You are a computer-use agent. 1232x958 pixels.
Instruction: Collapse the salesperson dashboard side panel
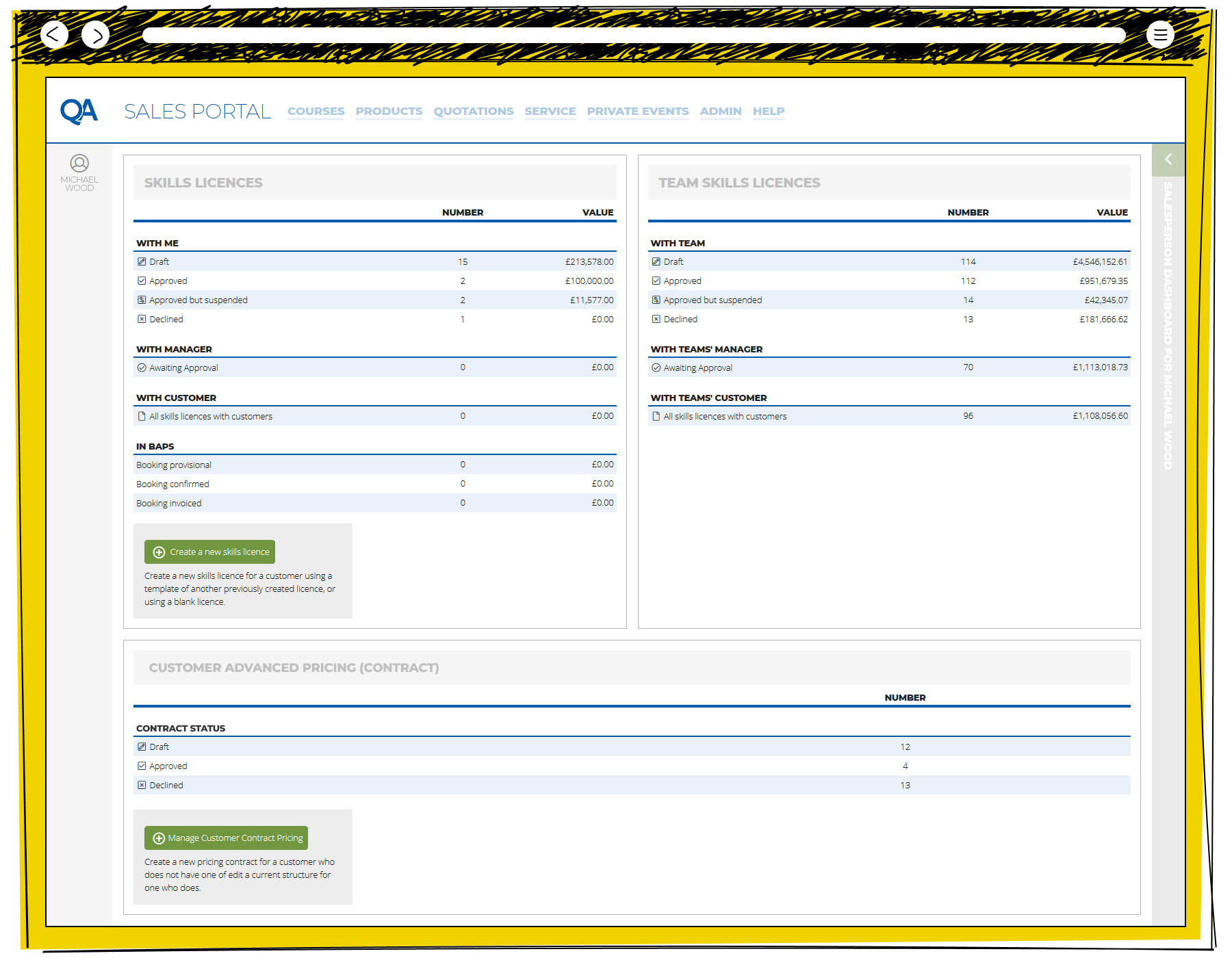1168,159
